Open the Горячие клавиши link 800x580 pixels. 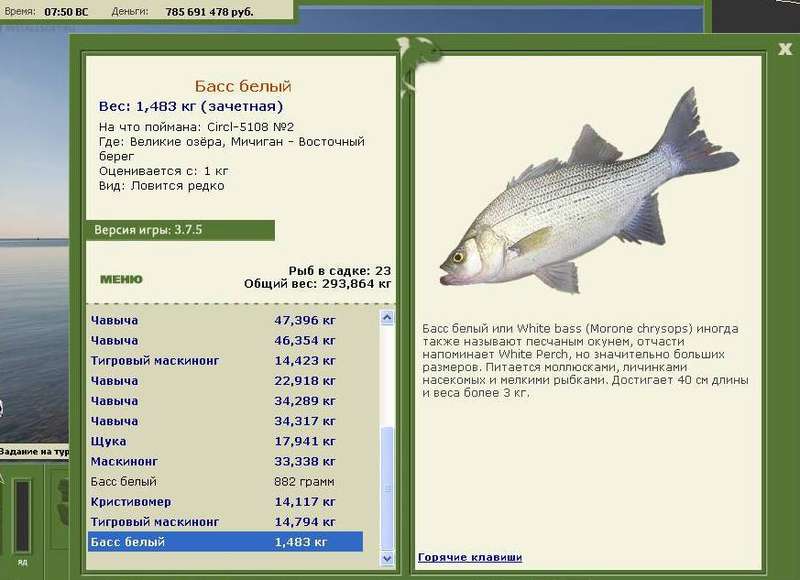(470, 557)
